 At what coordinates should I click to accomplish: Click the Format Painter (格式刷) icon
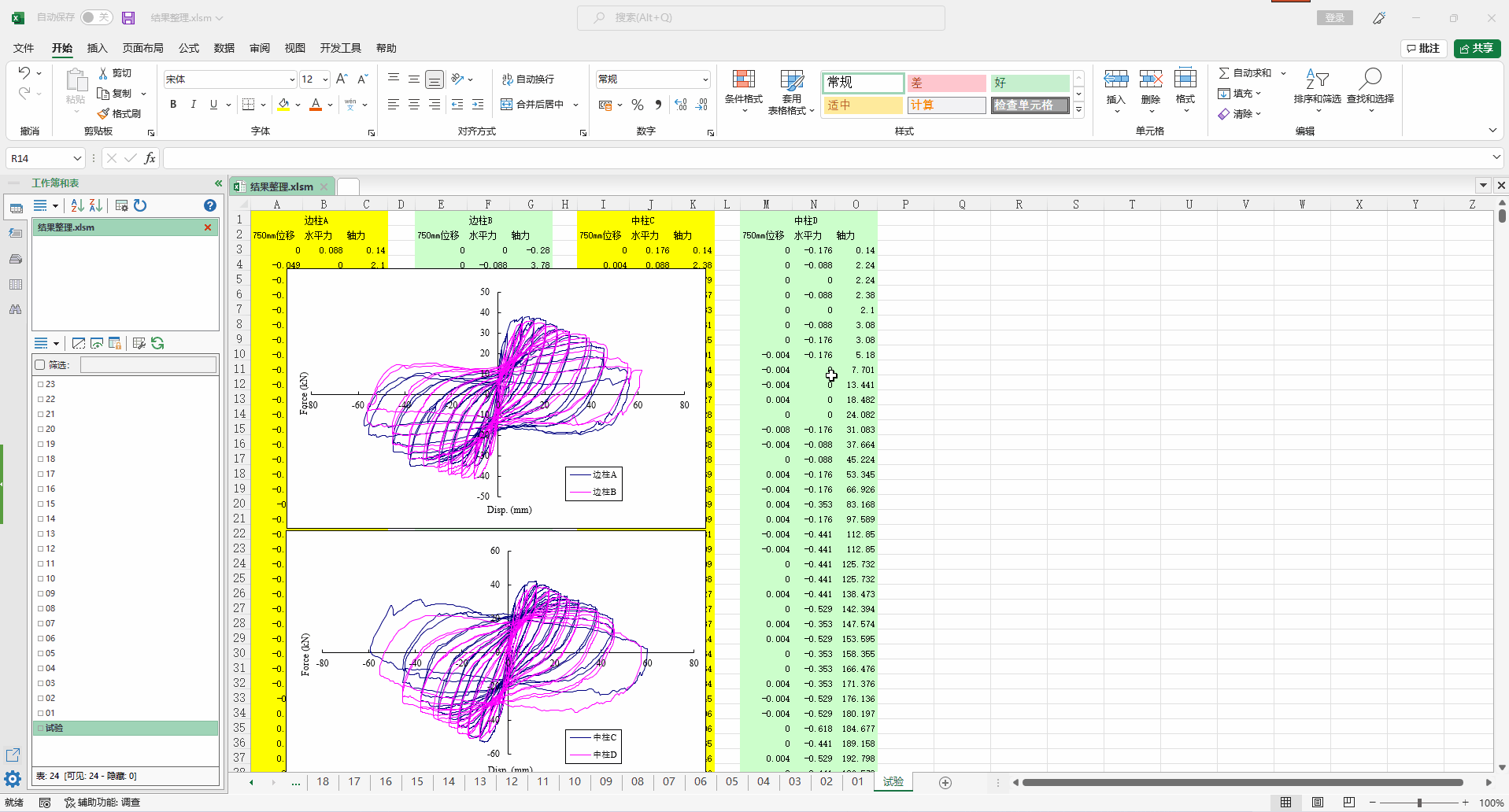[x=103, y=114]
